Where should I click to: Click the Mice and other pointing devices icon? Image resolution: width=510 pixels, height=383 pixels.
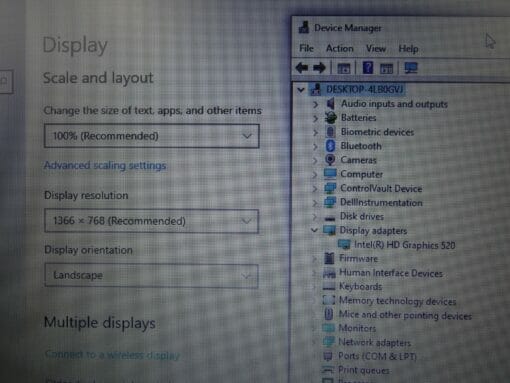point(329,314)
